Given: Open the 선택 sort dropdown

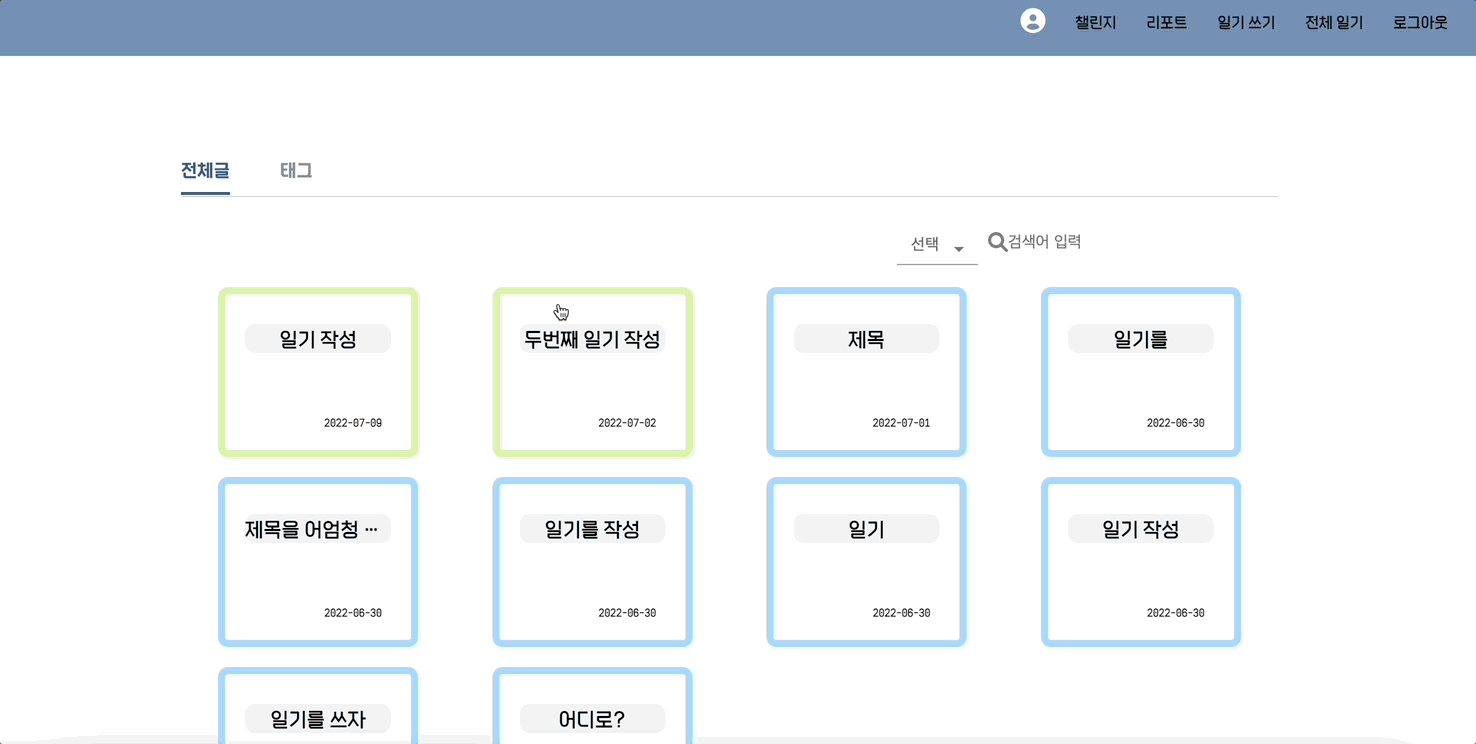Looking at the screenshot, I should pyautogui.click(x=922, y=243).
